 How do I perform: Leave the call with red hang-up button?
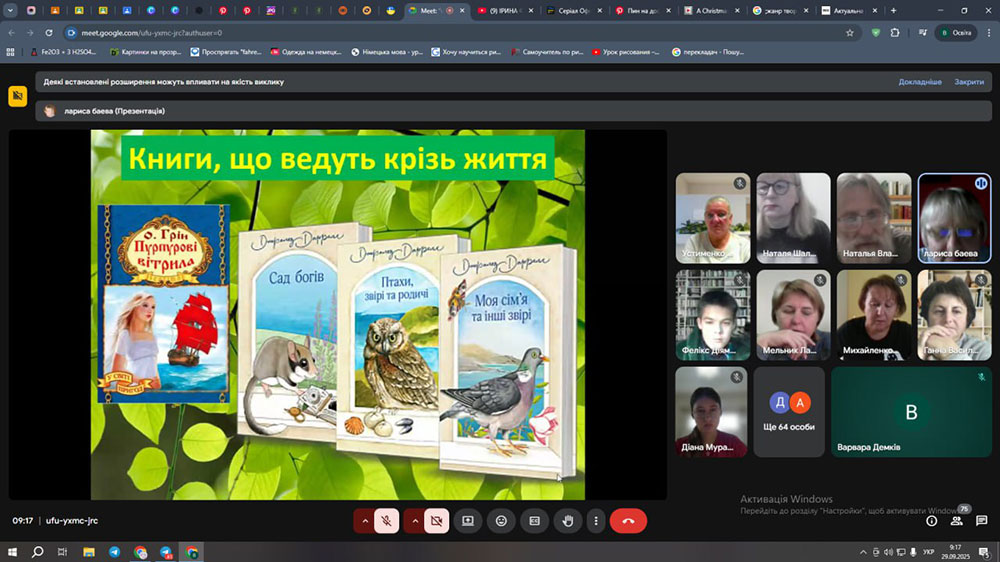pyautogui.click(x=628, y=521)
